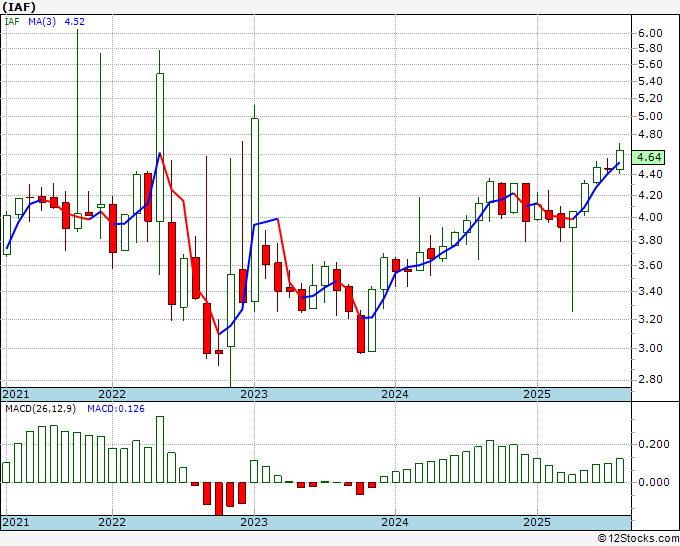Click the (IAF) ticker title
This screenshot has height=546, width=680.
click(x=19, y=7)
